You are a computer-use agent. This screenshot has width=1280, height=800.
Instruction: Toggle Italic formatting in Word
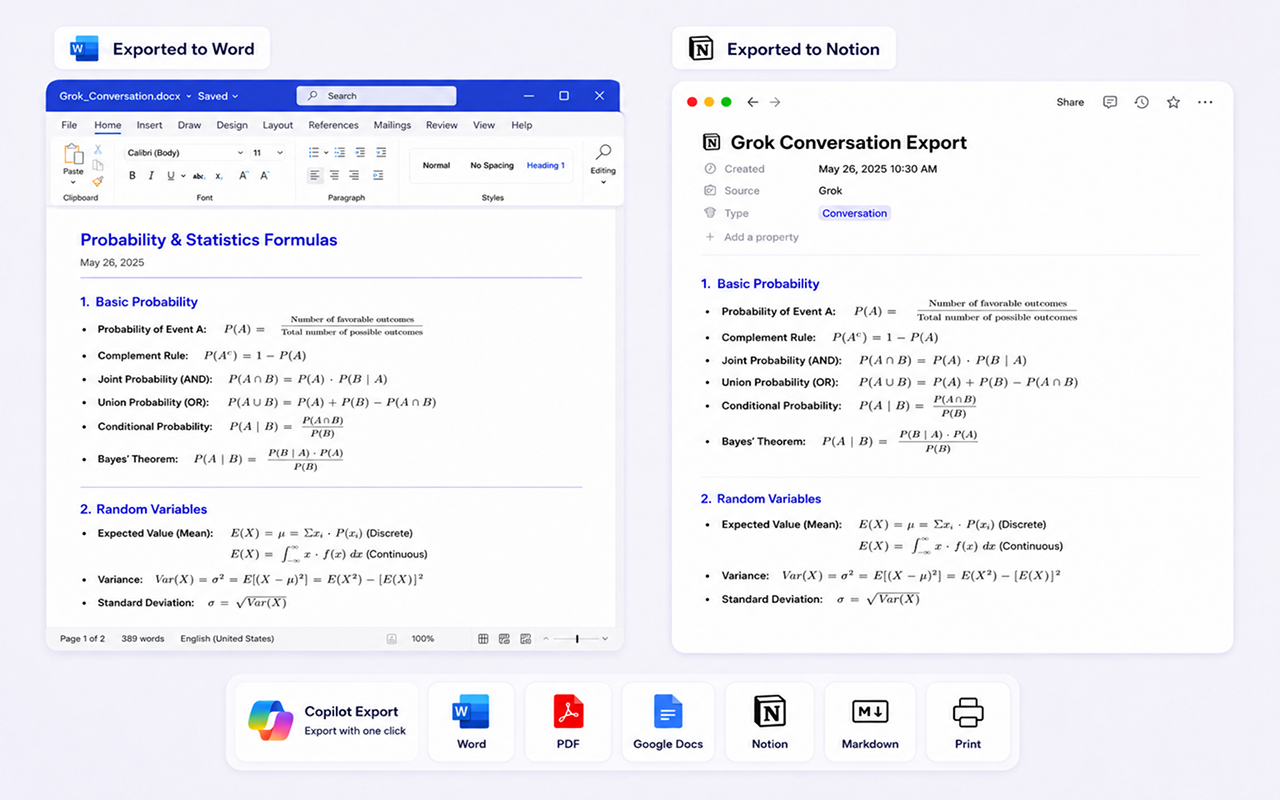point(151,176)
